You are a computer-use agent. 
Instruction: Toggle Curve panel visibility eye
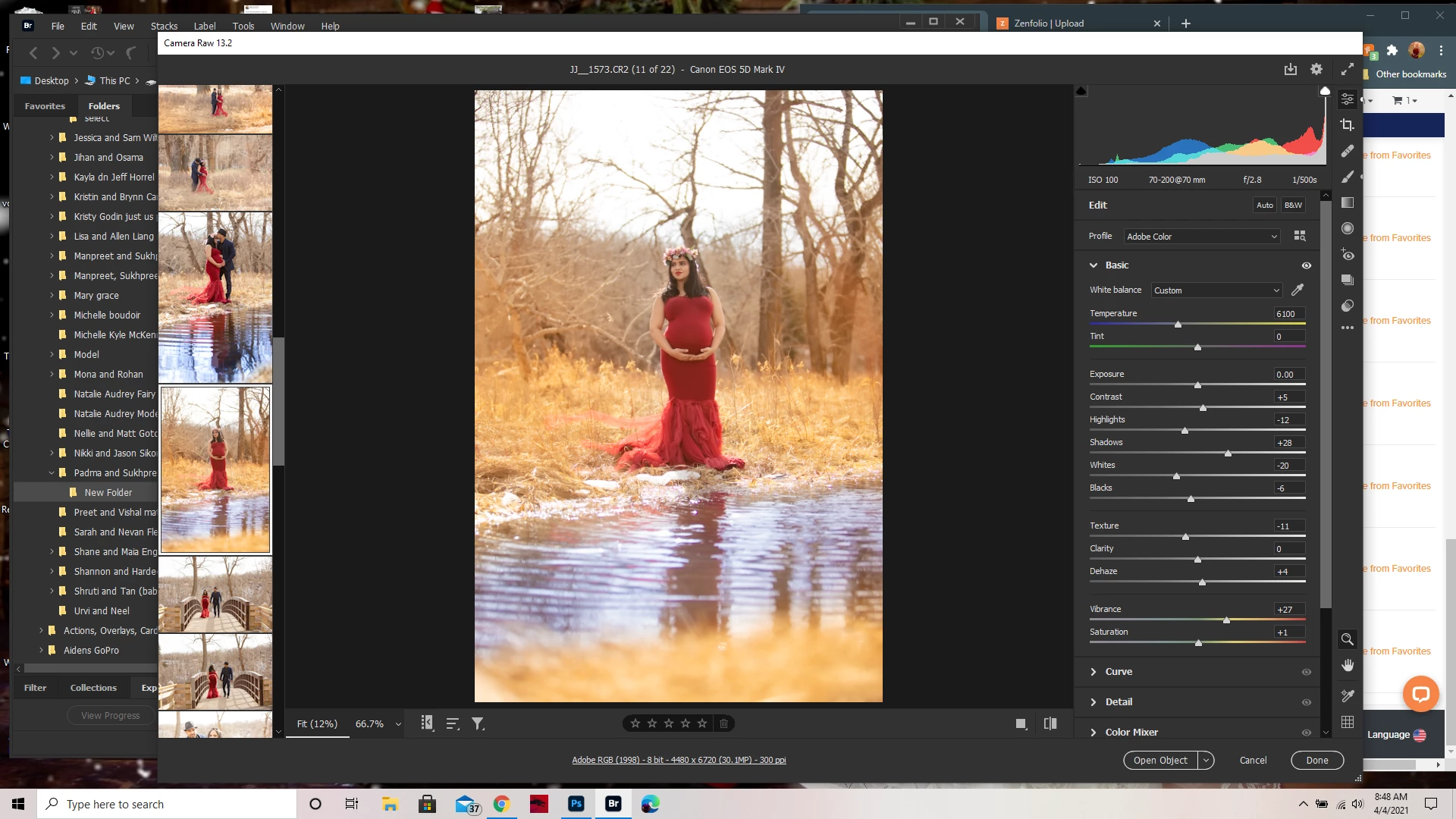[x=1306, y=672]
